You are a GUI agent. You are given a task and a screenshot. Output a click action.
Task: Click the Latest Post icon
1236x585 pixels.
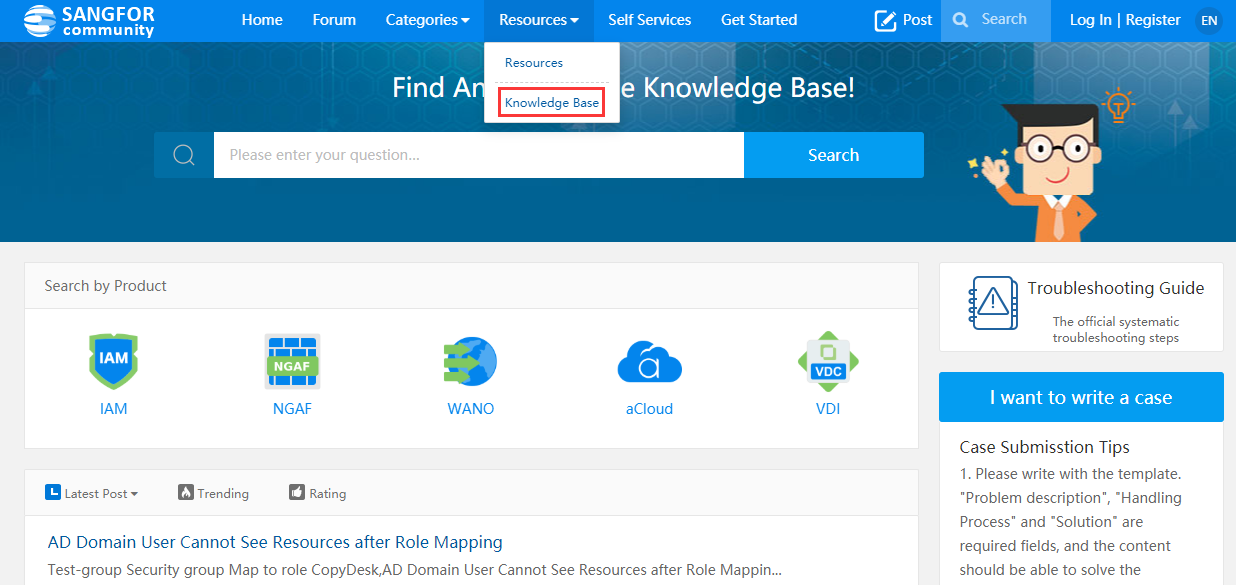point(53,492)
